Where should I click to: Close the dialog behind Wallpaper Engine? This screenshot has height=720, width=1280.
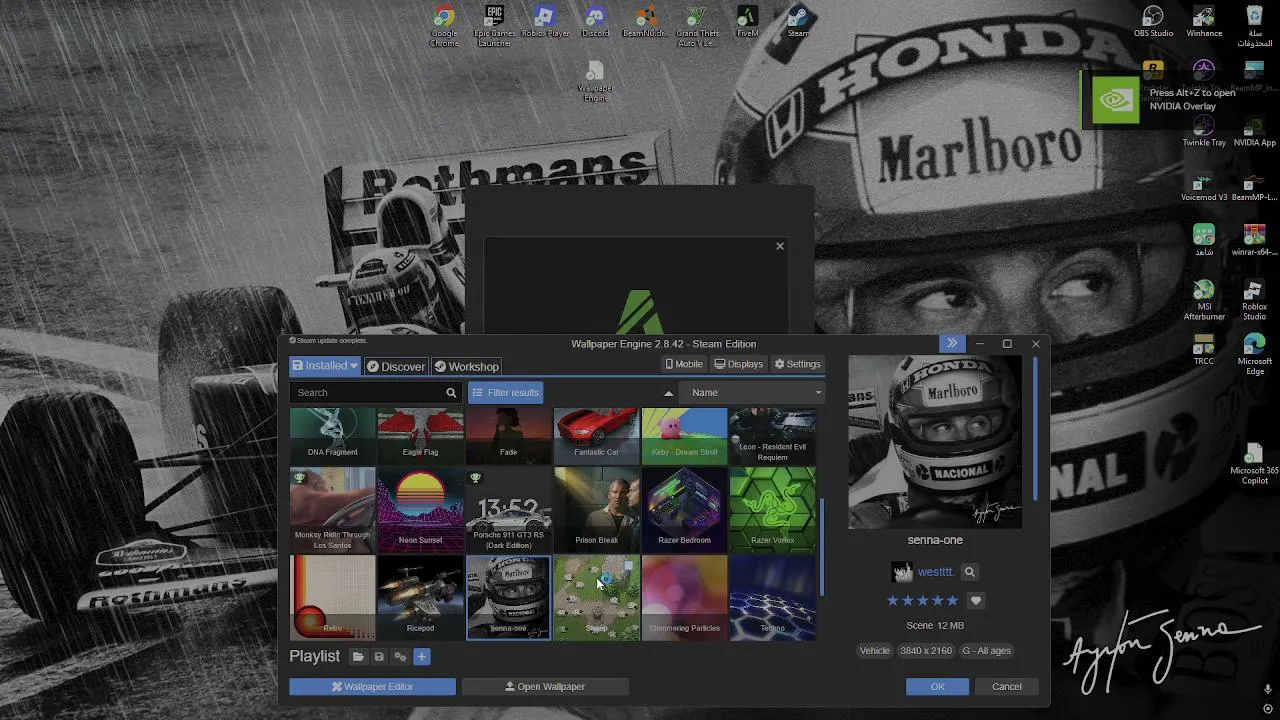(x=780, y=246)
